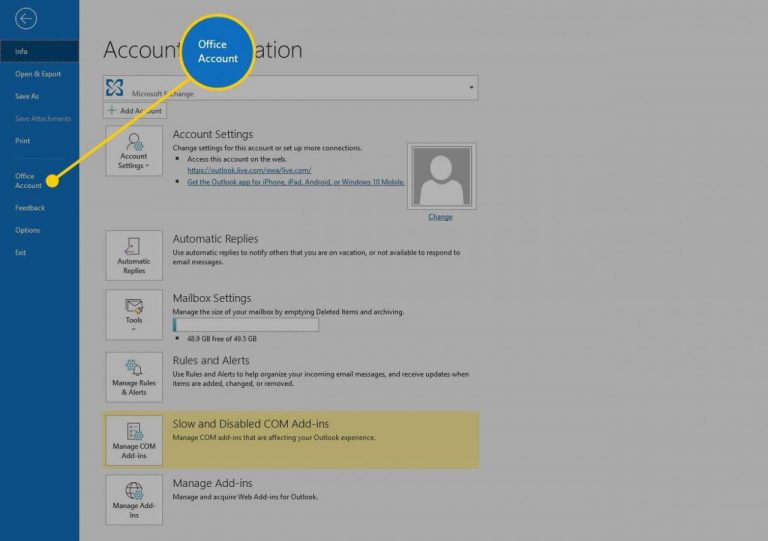
Task: Click the Microsoft Exchange account icon
Action: tap(115, 88)
